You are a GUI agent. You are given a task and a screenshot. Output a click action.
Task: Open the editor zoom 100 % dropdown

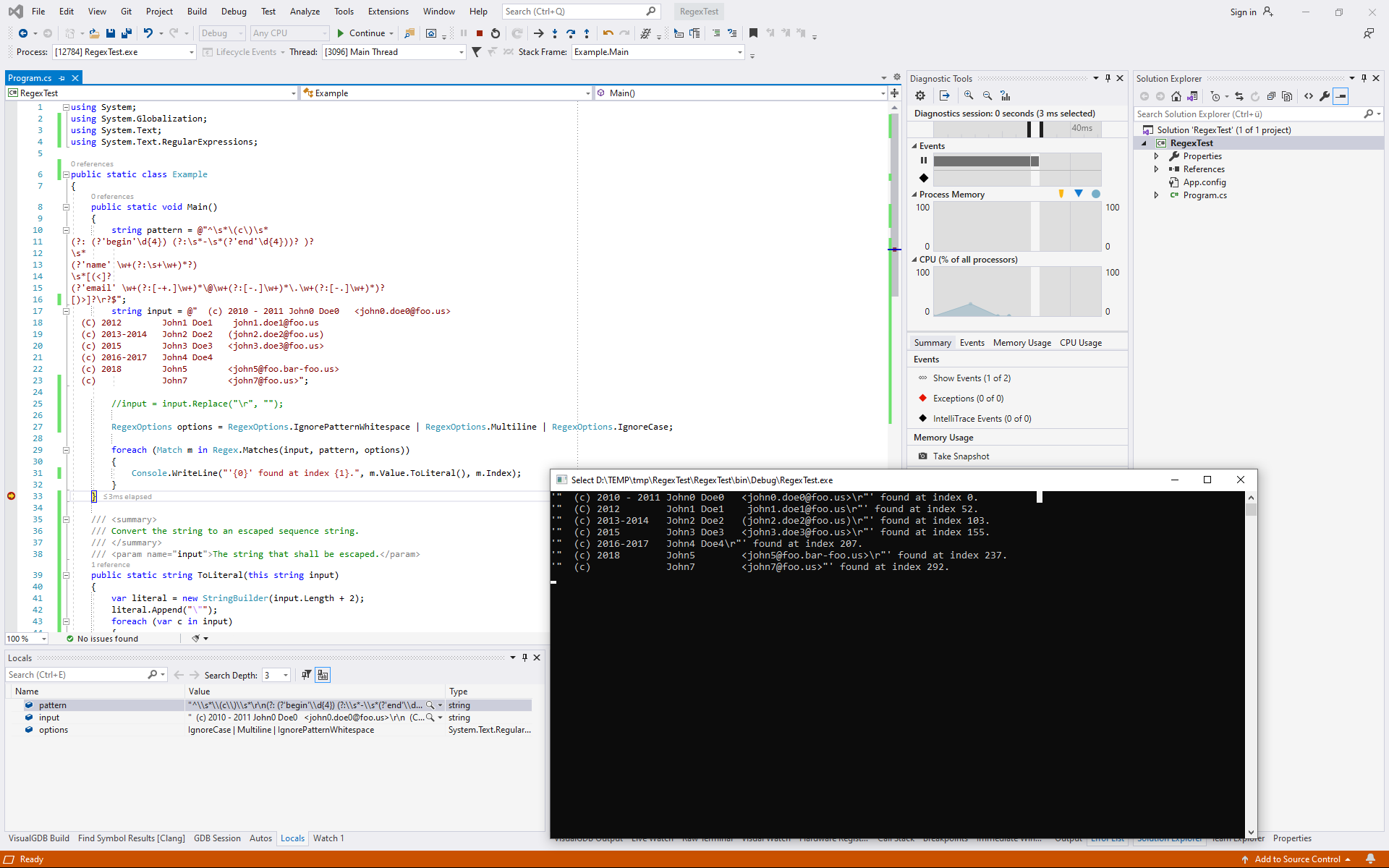(27, 639)
